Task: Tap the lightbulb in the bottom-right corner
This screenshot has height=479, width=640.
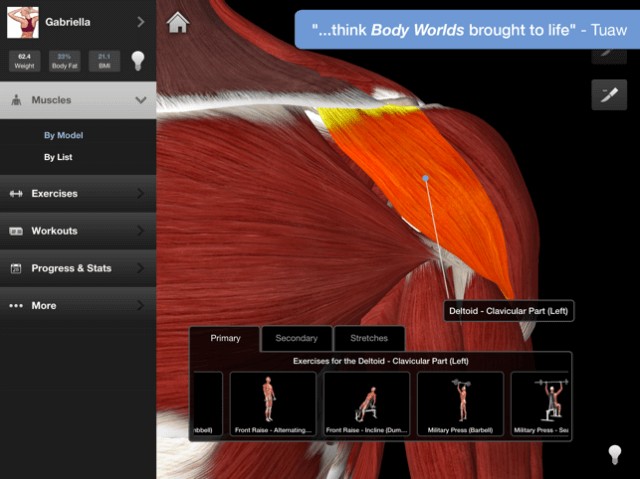Action: (615, 455)
